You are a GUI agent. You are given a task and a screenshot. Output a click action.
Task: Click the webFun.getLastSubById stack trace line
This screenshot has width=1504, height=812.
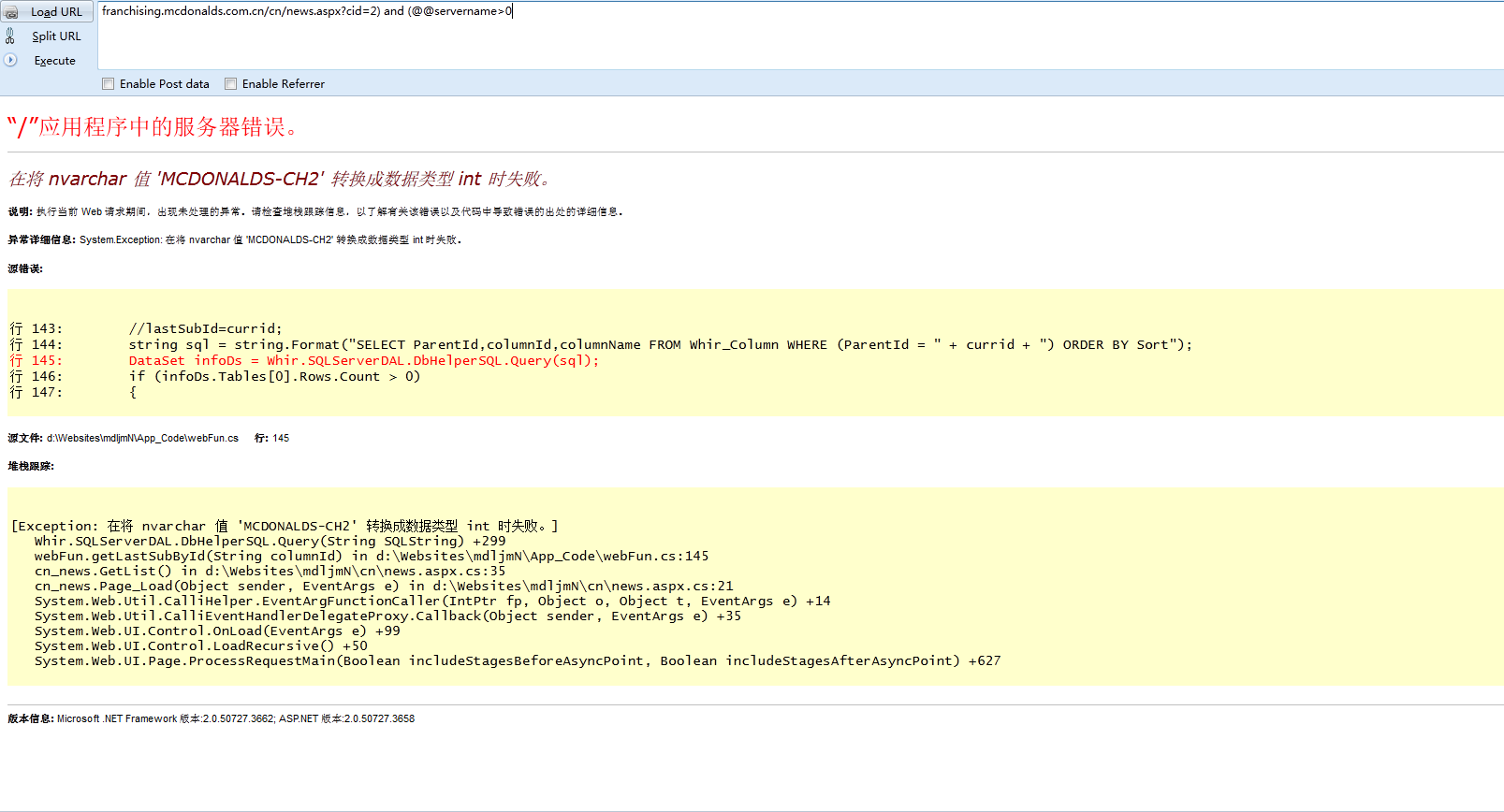tap(372, 556)
